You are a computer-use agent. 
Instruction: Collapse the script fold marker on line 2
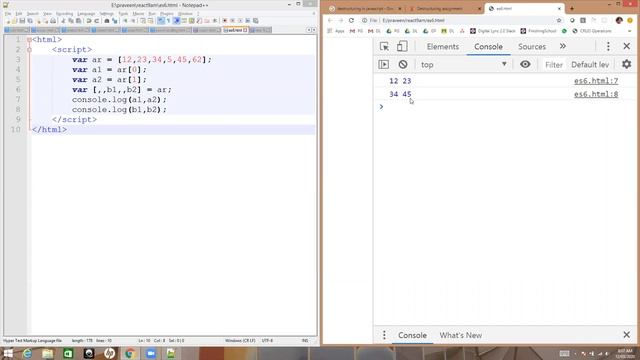coord(29,50)
